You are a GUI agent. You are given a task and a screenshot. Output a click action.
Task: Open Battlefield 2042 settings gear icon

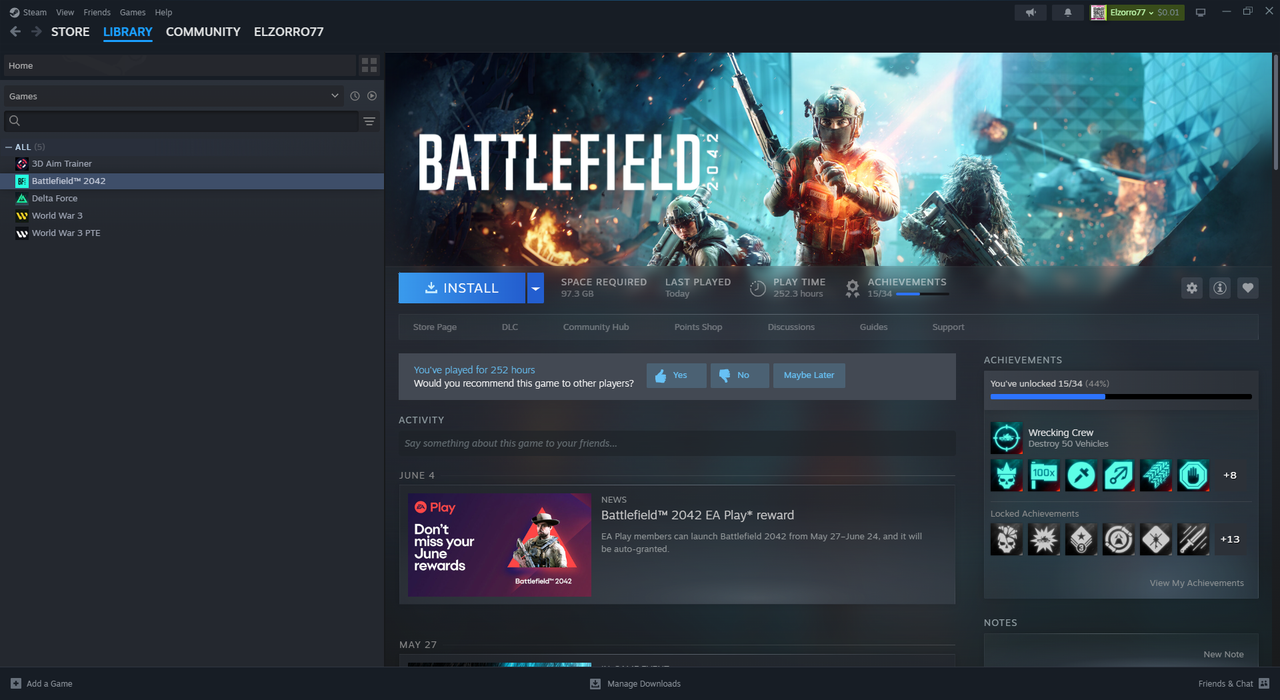(x=1191, y=288)
